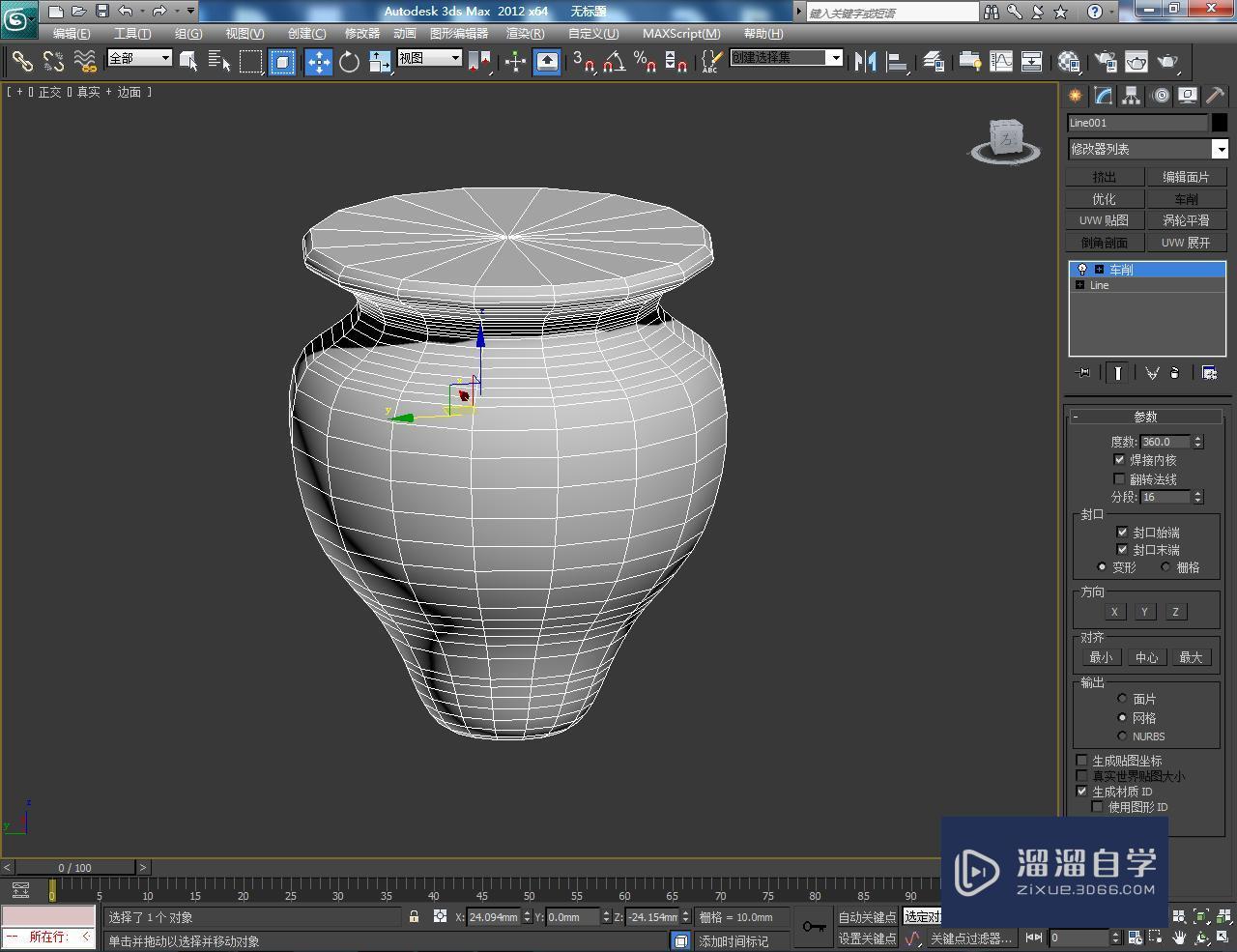Click the Zoom Extents Selected icon
This screenshot has width=1237, height=952.
(x=1200, y=916)
